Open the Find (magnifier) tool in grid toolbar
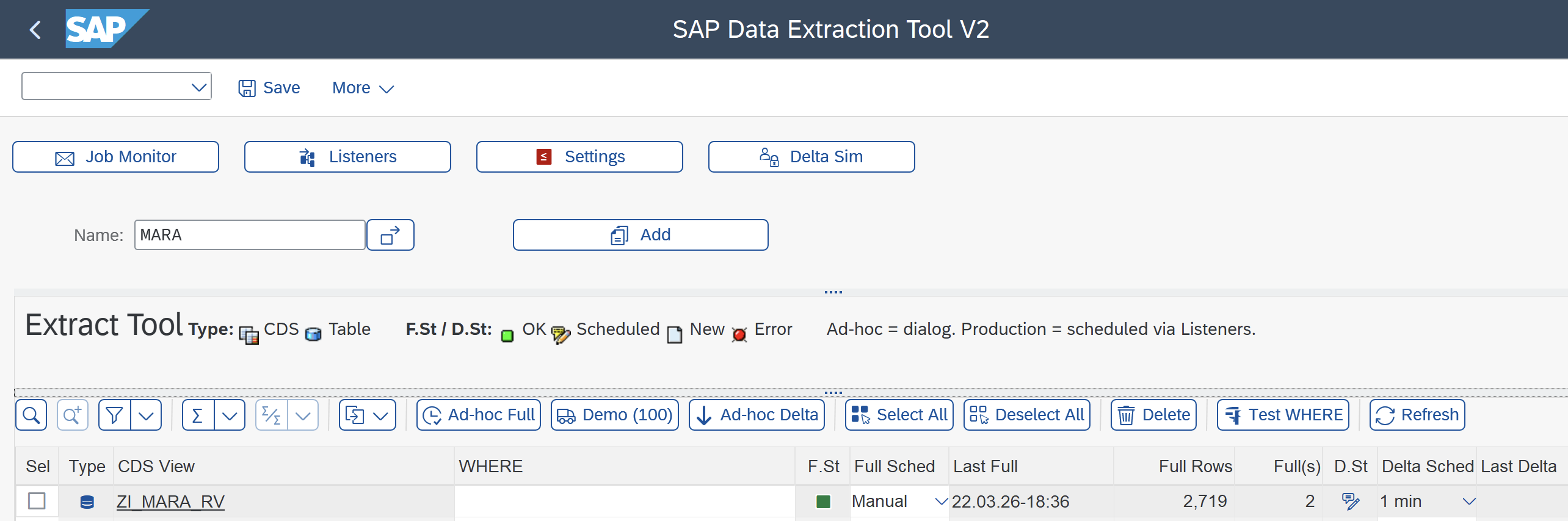 pos(31,415)
